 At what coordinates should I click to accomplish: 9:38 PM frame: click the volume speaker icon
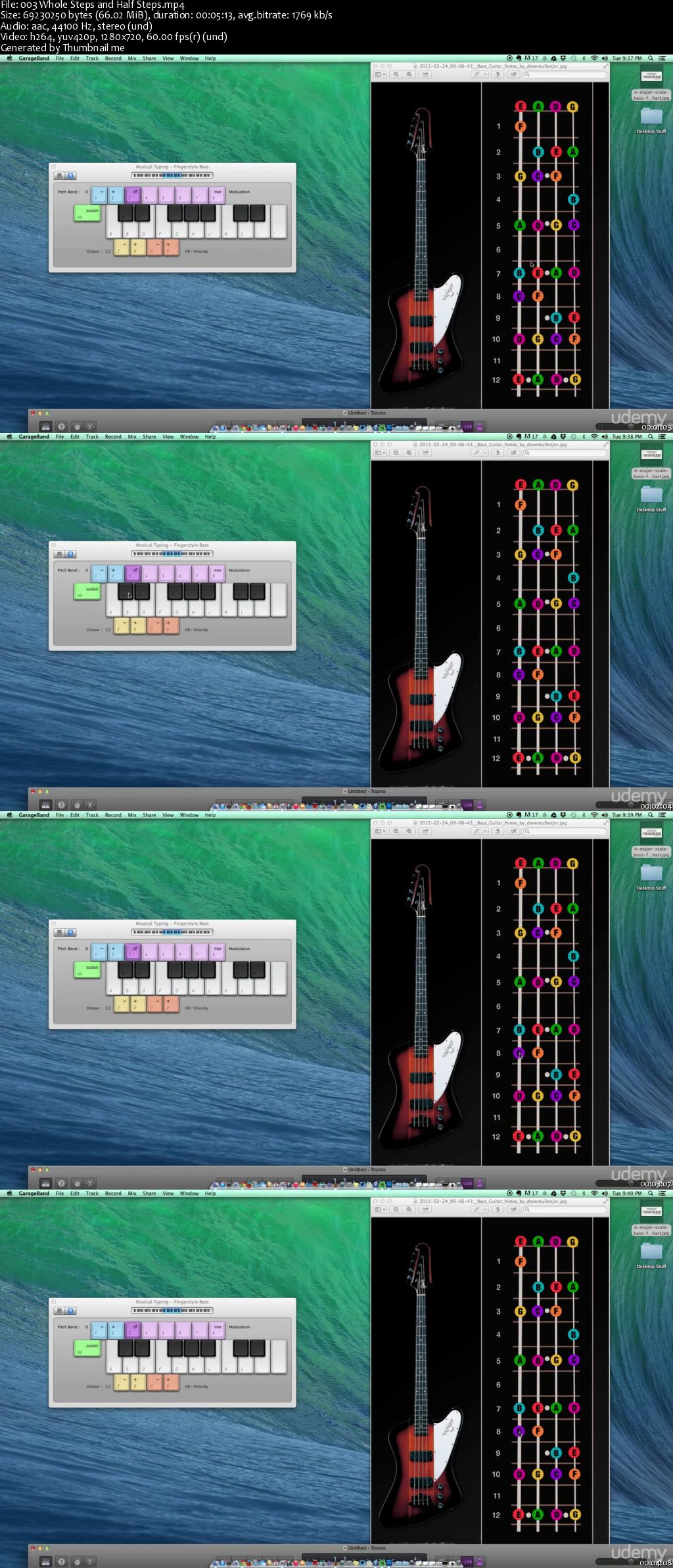click(x=605, y=437)
